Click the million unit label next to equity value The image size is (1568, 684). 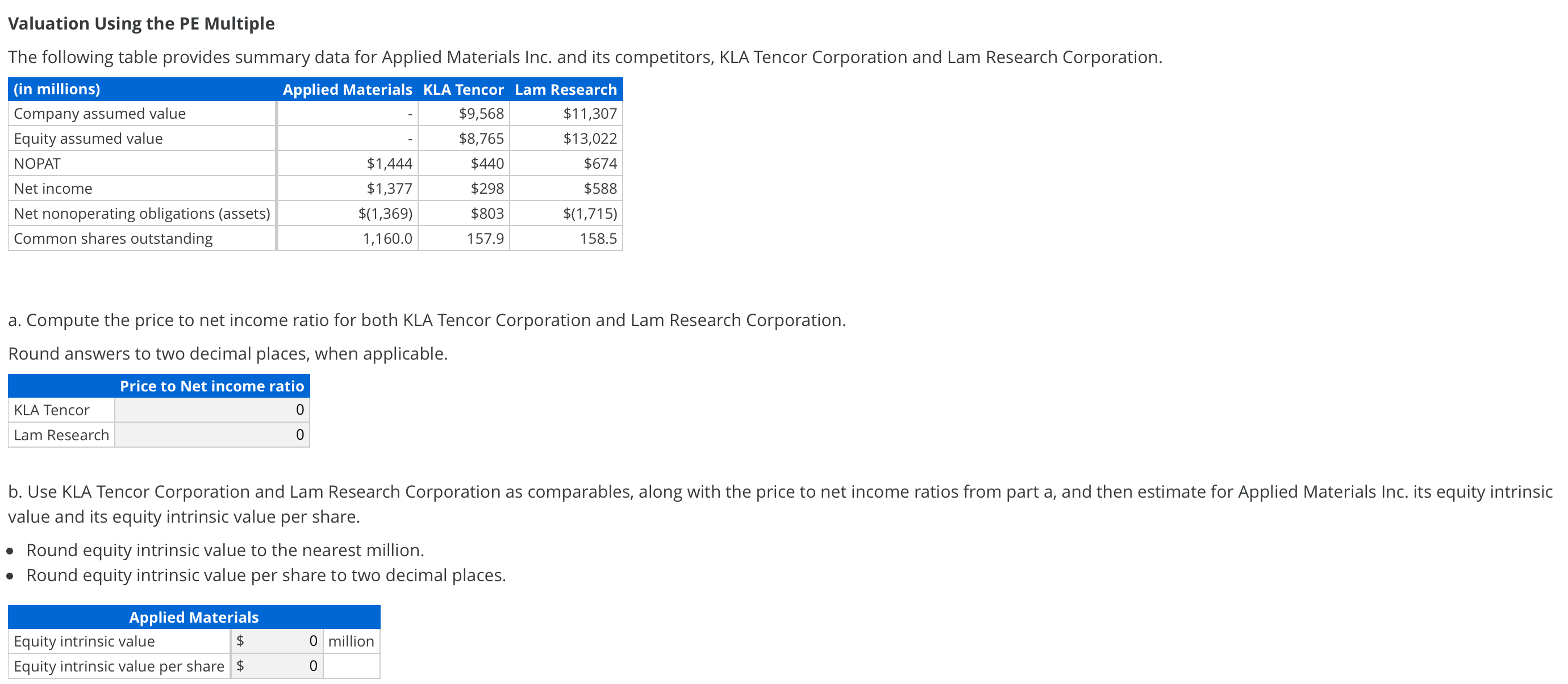tap(351, 641)
